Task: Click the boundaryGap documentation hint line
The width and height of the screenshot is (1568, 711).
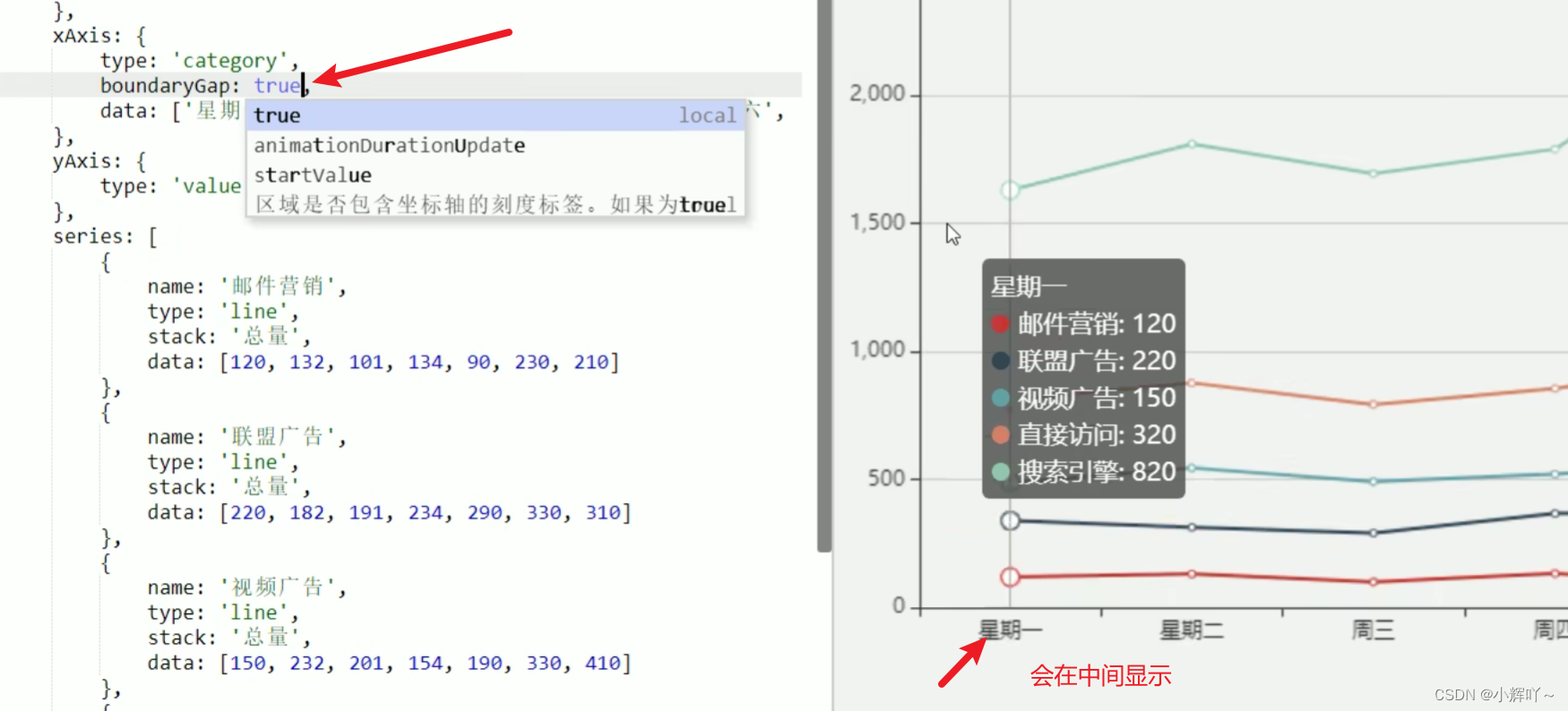Action: (495, 204)
